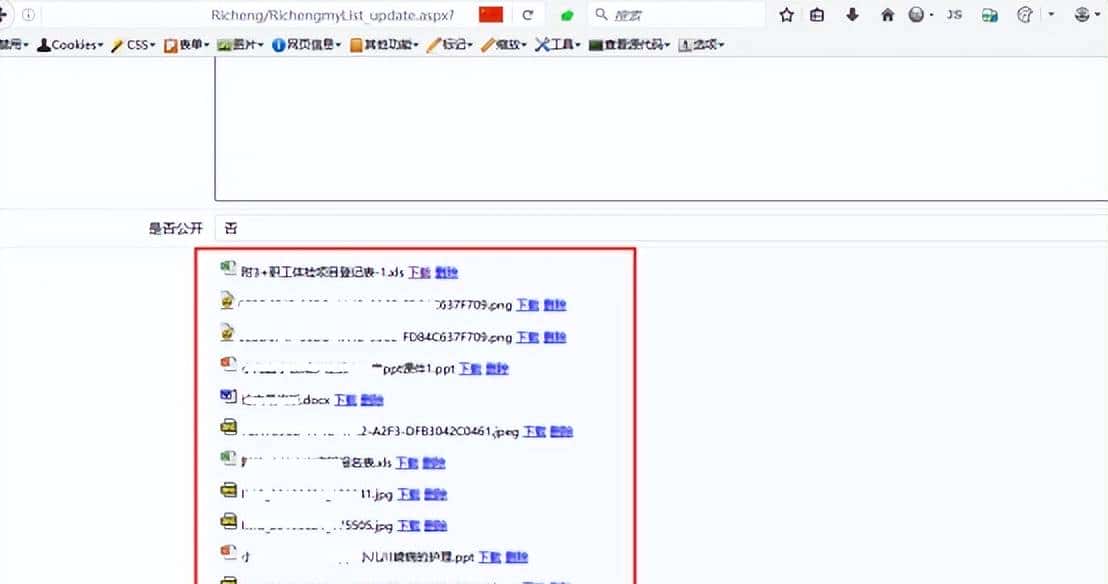Open the 查看源代码 view source menu
The image size is (1108, 584).
[x=629, y=45]
